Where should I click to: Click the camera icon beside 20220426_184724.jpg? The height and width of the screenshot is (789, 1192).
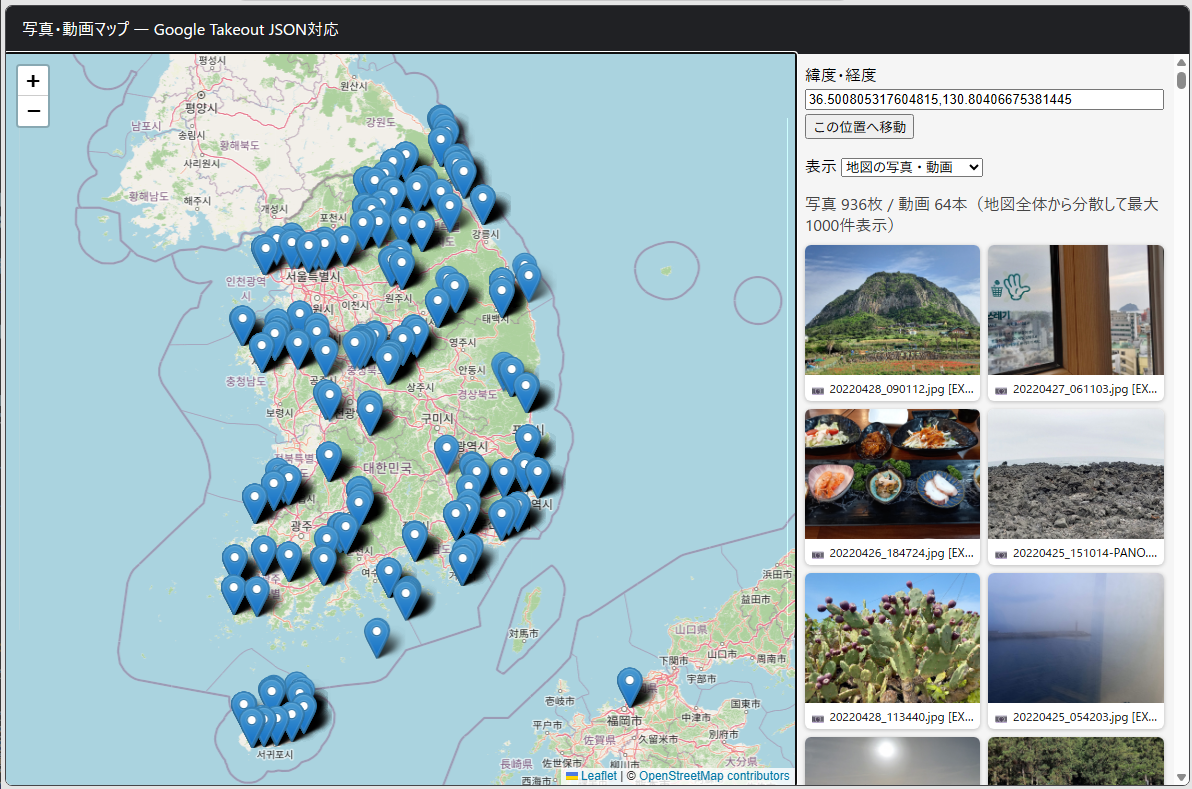(818, 554)
